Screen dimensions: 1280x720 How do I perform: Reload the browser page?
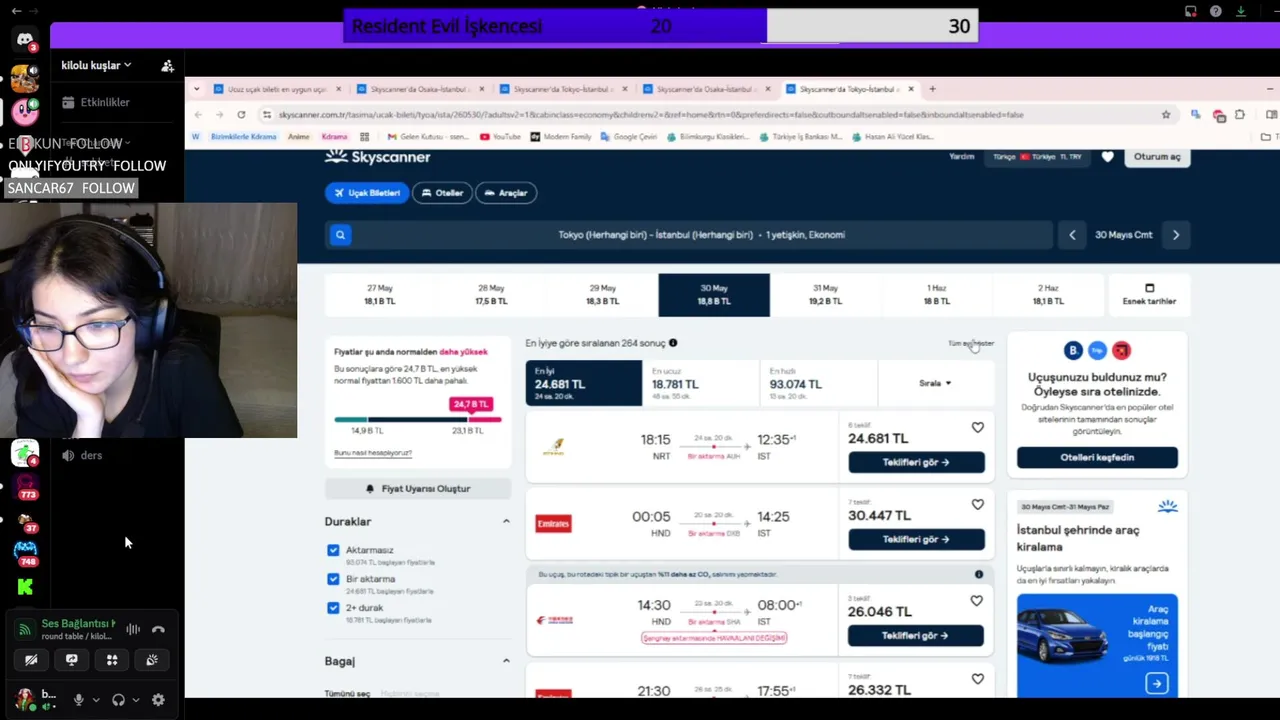tap(241, 115)
